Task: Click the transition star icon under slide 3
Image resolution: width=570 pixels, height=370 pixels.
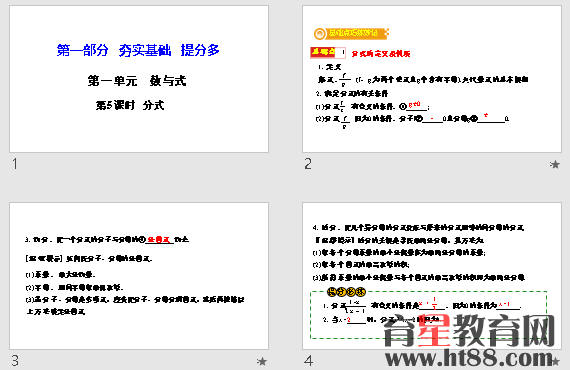Action: point(261,361)
